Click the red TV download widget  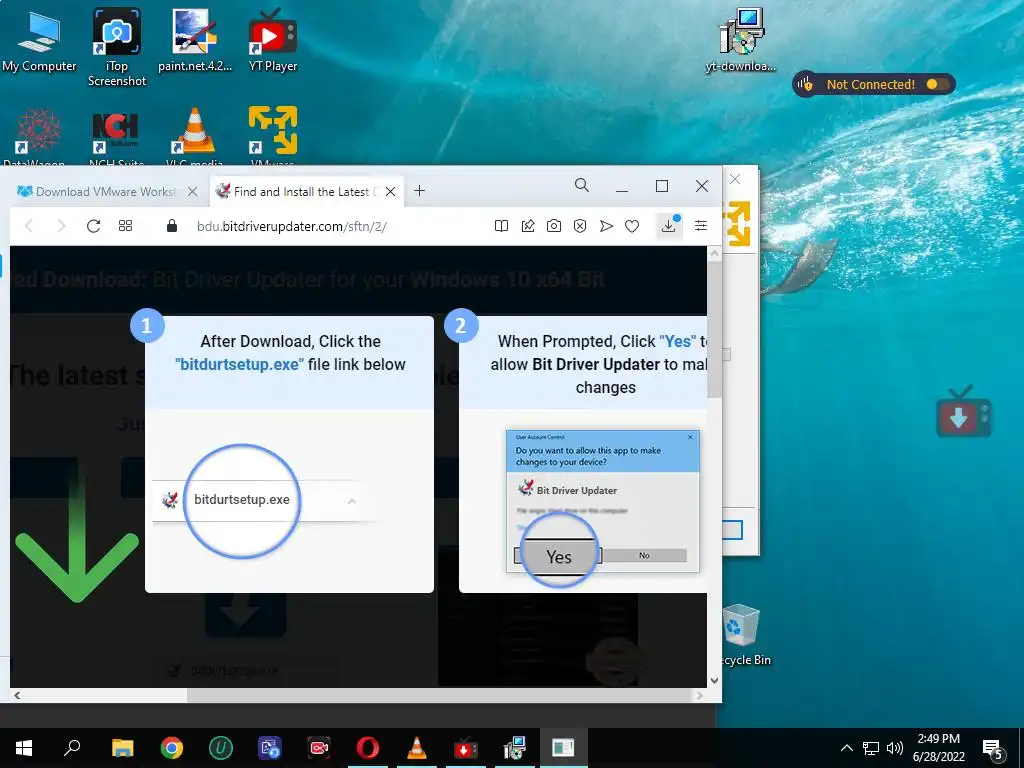[x=964, y=413]
